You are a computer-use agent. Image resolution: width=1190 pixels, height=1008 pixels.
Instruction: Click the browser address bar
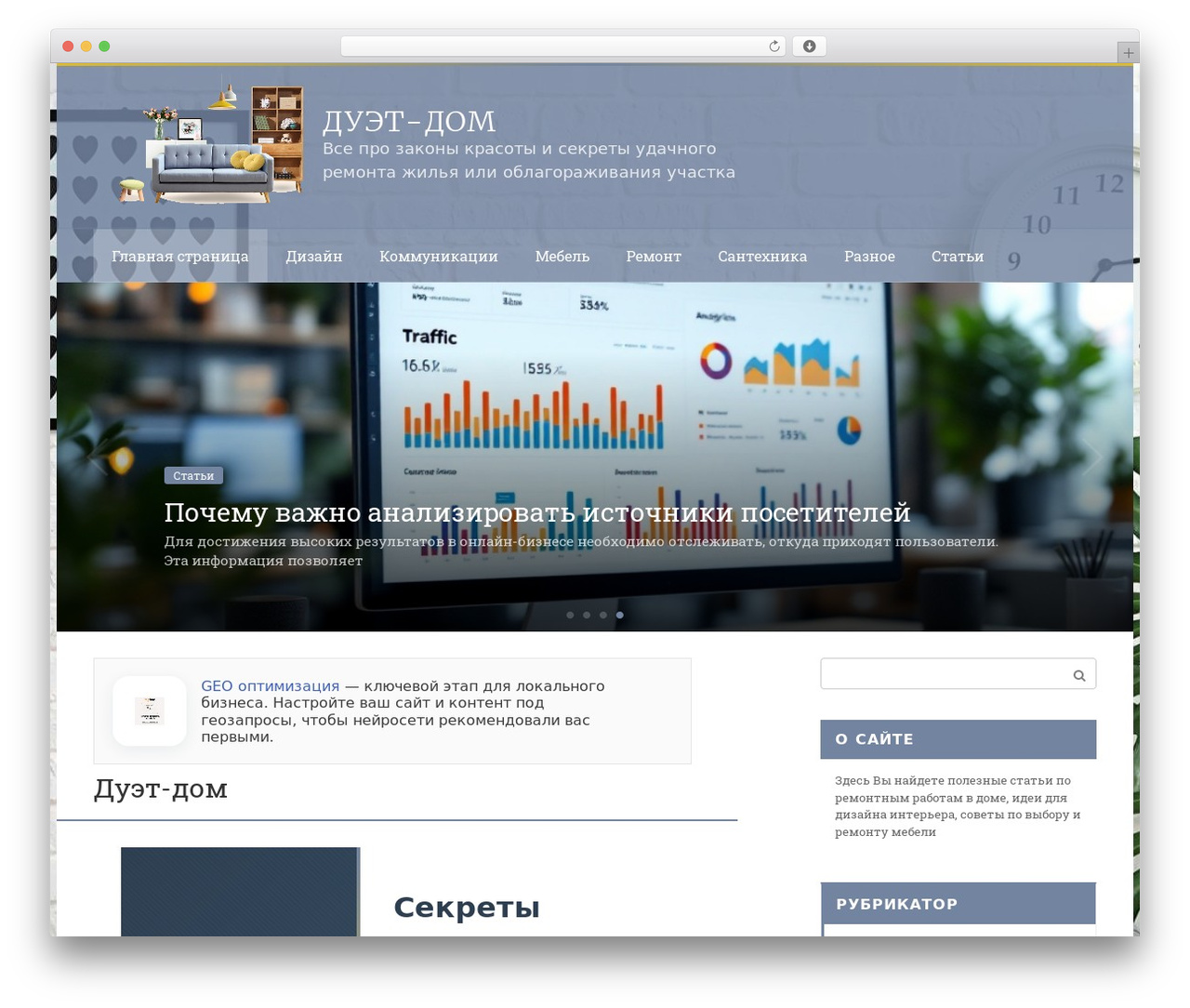[563, 46]
